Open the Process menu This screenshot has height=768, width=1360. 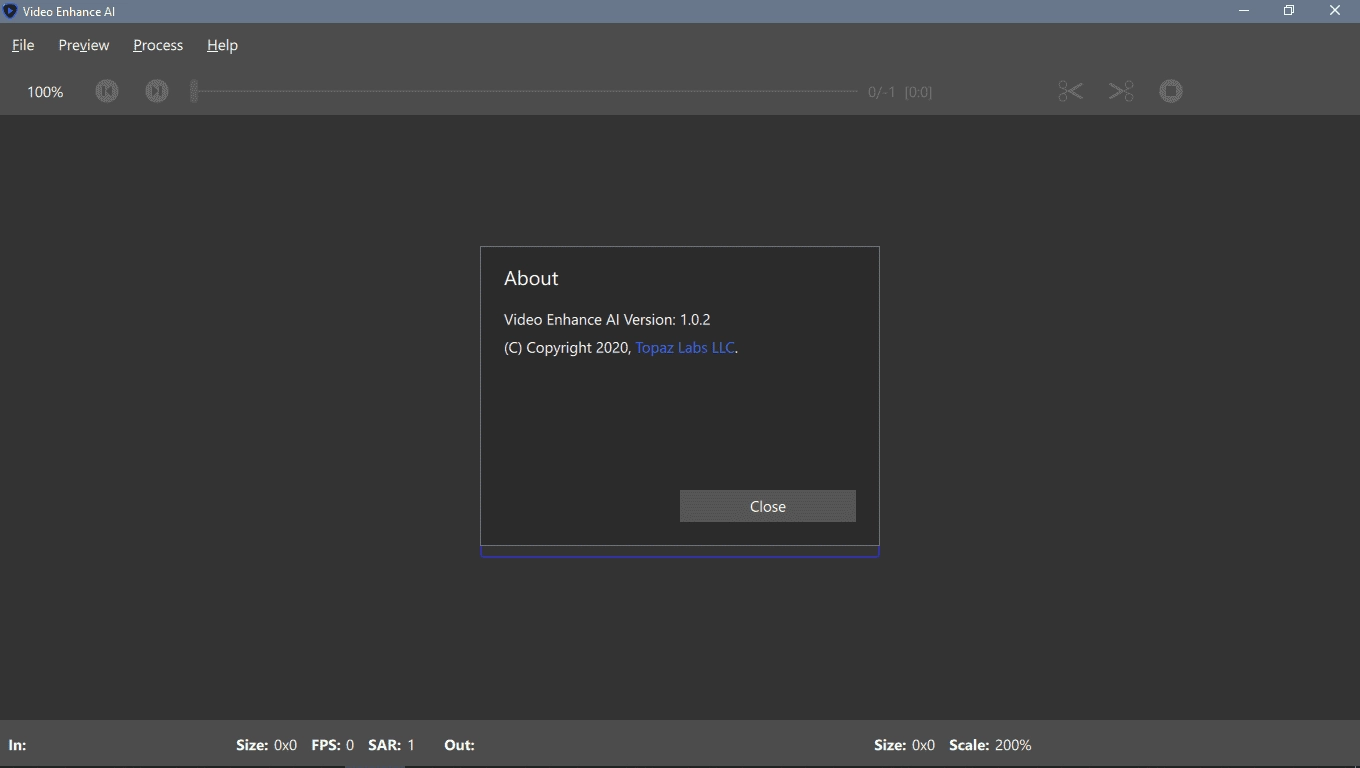coord(158,45)
